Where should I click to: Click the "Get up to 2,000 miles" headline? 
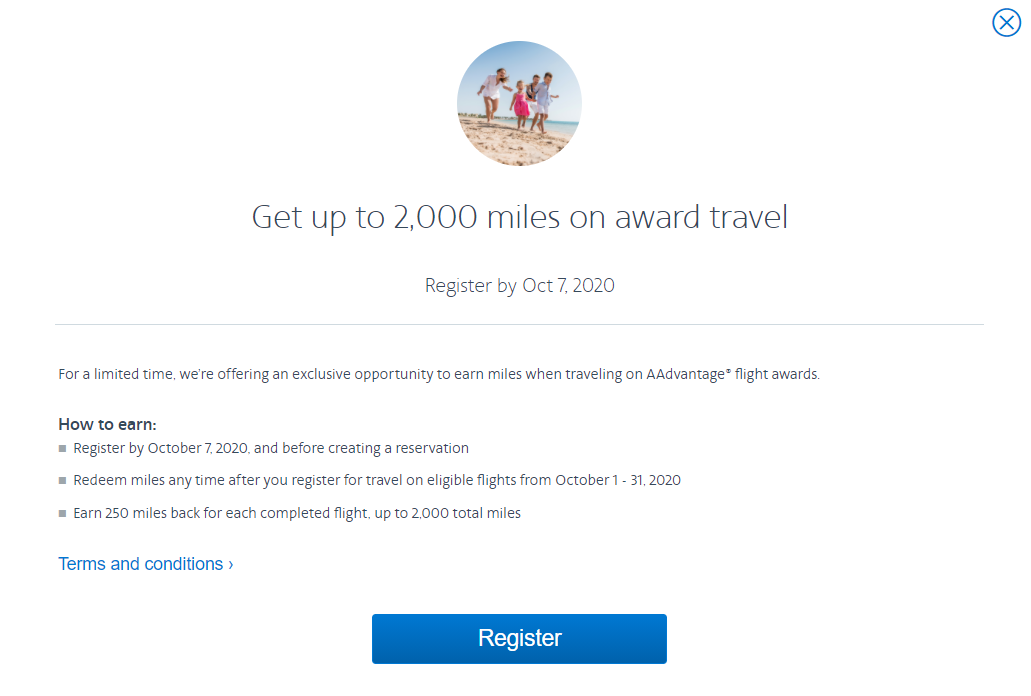click(519, 217)
